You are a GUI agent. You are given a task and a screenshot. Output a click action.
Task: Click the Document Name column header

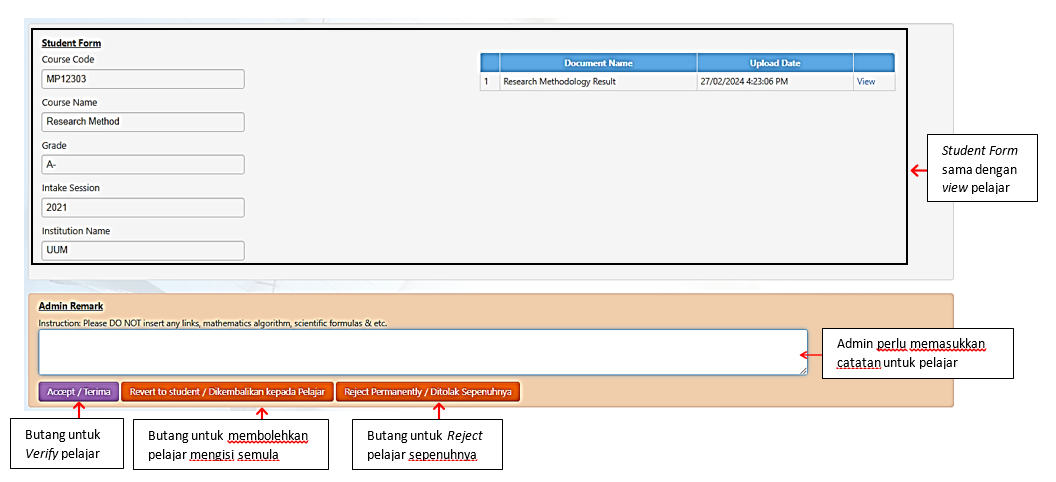[x=598, y=63]
